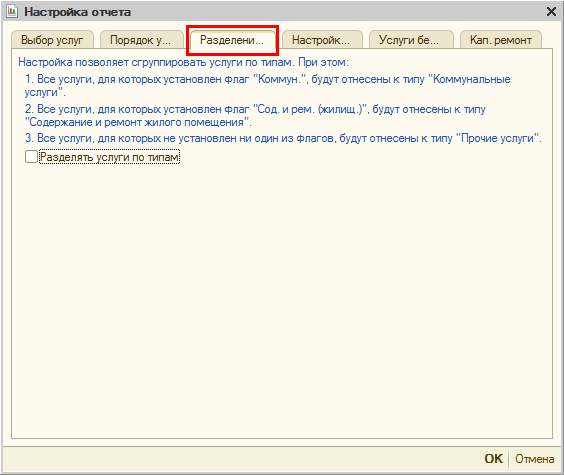Switch to the Выбор услуг tab
Viewport: 564px width, 475px height.
[x=52, y=40]
